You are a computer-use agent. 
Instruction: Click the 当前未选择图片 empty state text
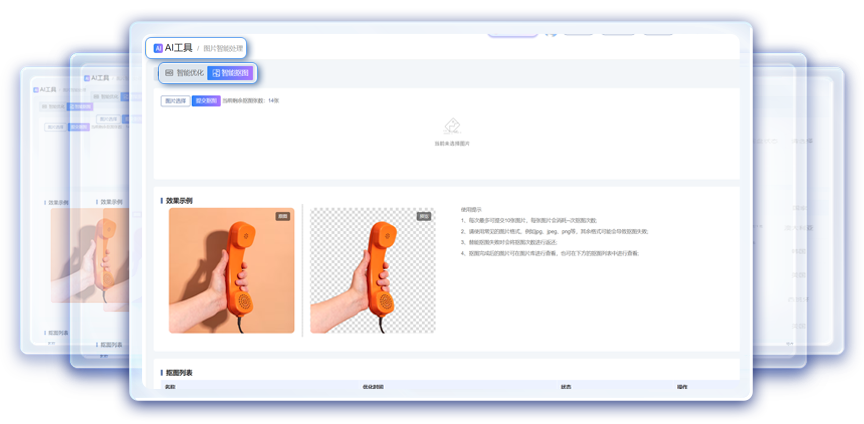point(452,144)
